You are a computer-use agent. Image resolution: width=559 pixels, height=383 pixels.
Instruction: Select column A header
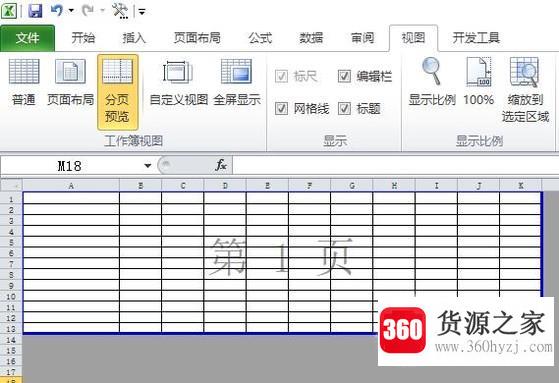click(71, 185)
